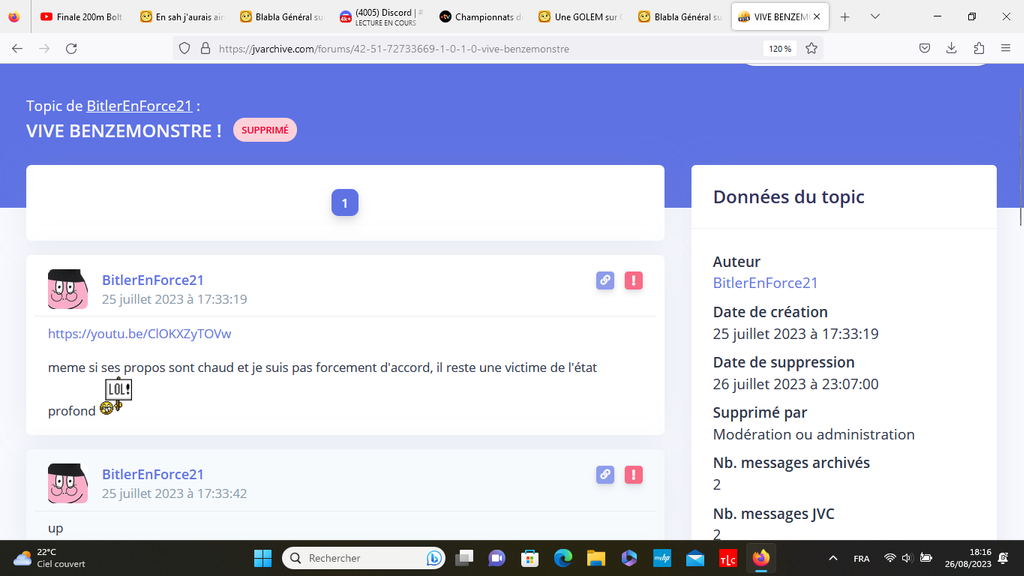Expand the list all tabs chevron
The image size is (1024, 576).
click(875, 17)
